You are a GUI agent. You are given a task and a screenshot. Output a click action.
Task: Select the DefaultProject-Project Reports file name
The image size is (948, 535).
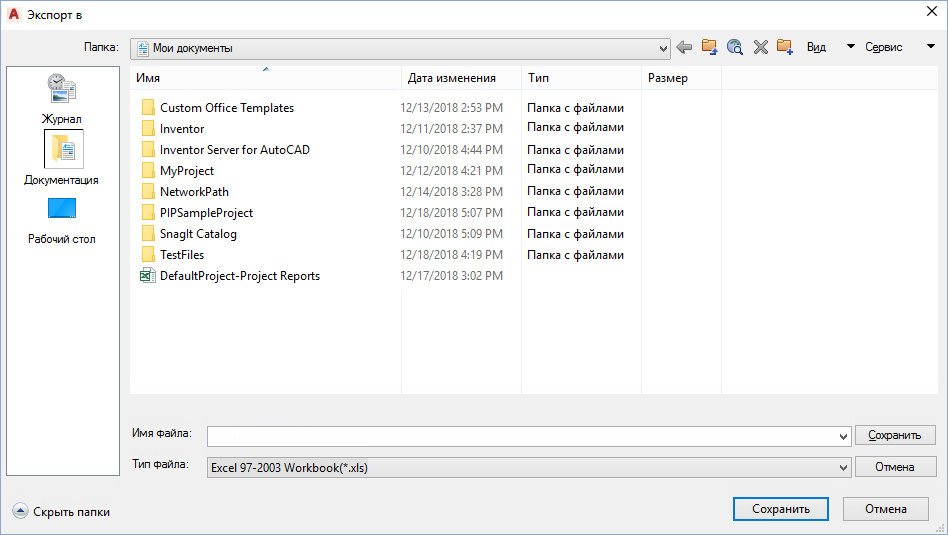[x=240, y=276]
